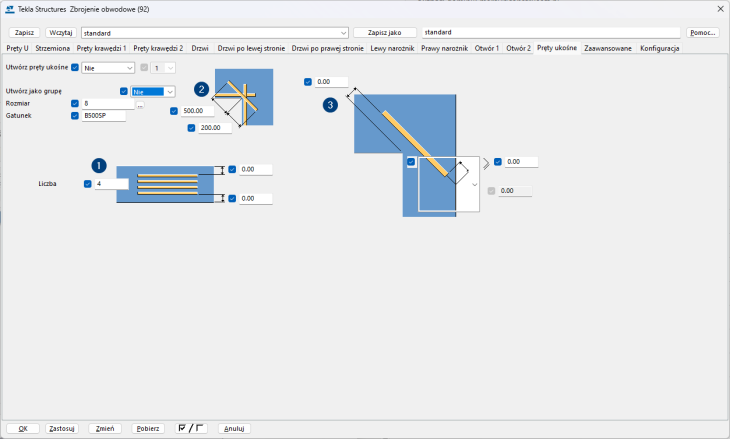This screenshot has height=439, width=730.
Task: Click the bottom offset 0.00 field in diagram 1
Action: point(256,199)
